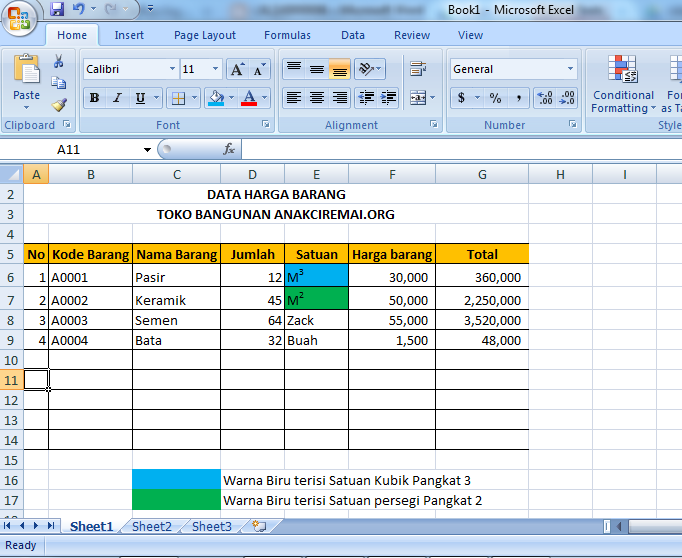This screenshot has height=558, width=682.
Task: Toggle Bottom Align (highlighted) alignment
Action: coord(339,69)
